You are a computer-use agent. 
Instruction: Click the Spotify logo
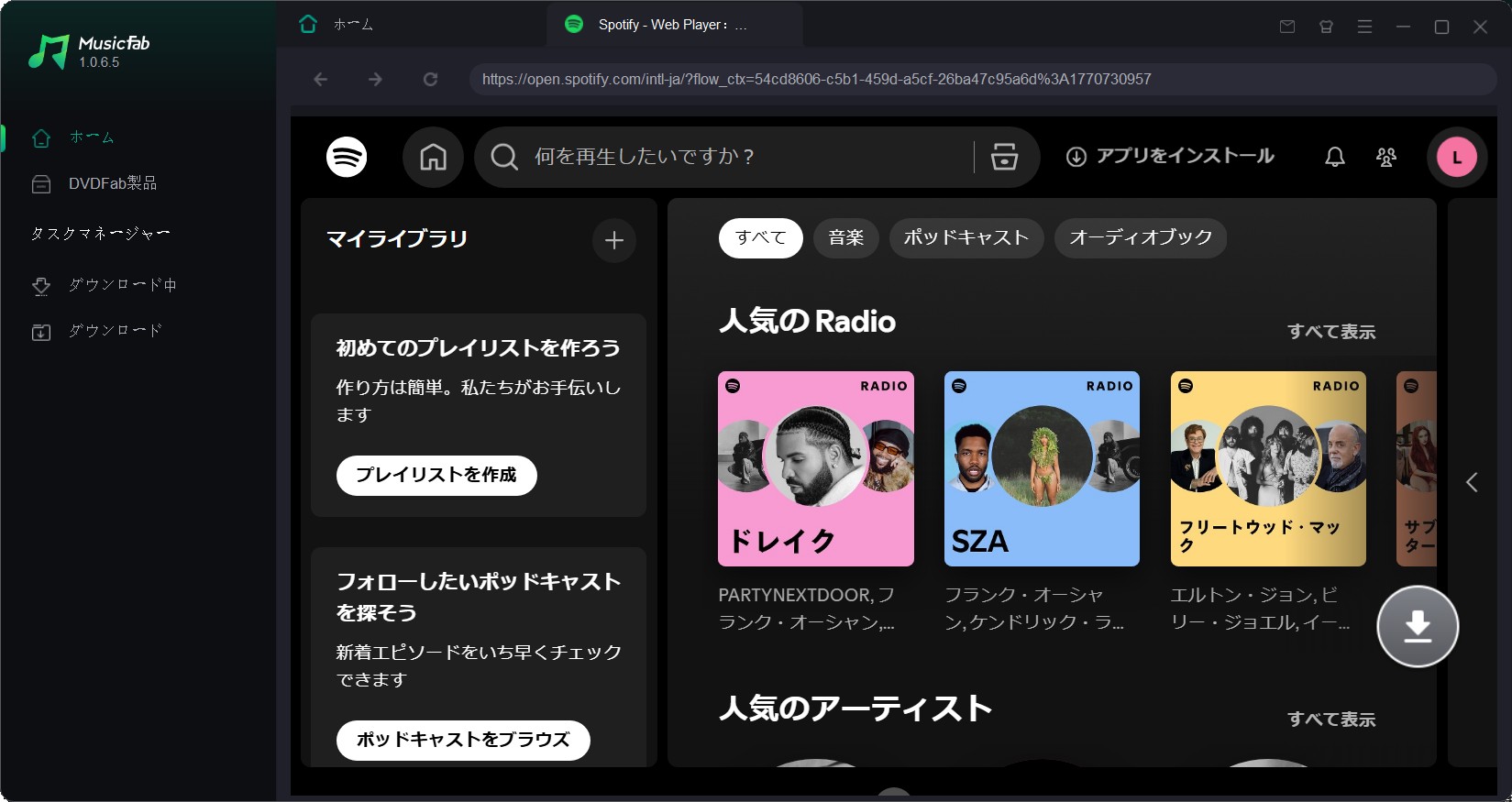(347, 157)
